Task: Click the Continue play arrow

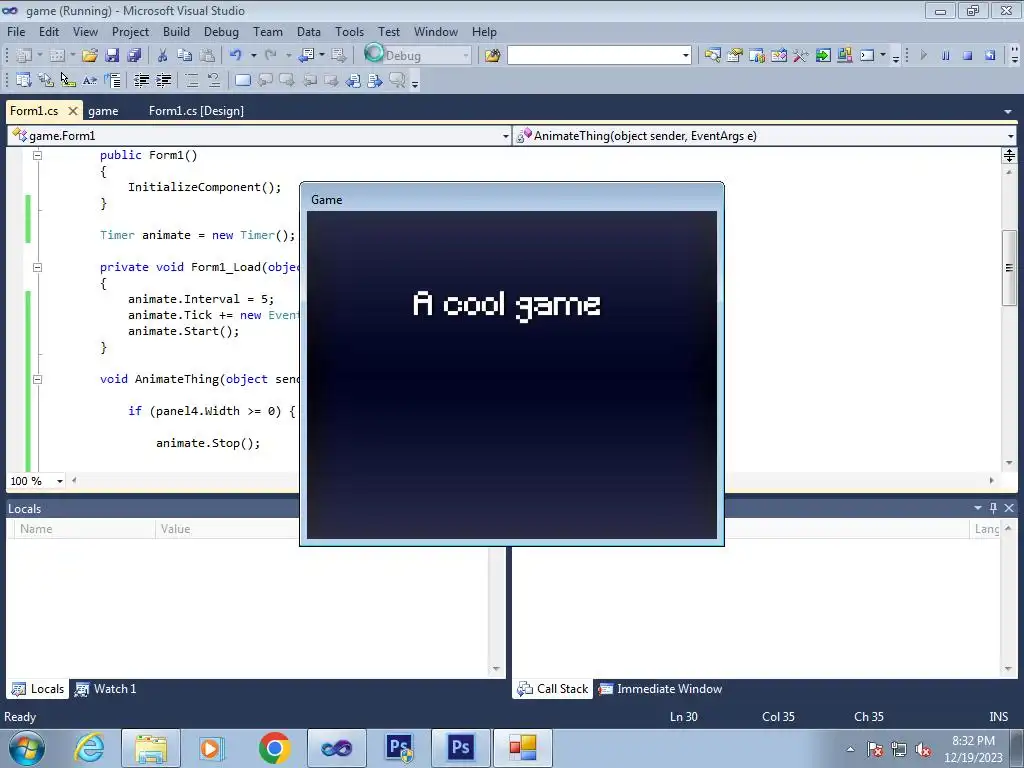Action: pyautogui.click(x=923, y=56)
